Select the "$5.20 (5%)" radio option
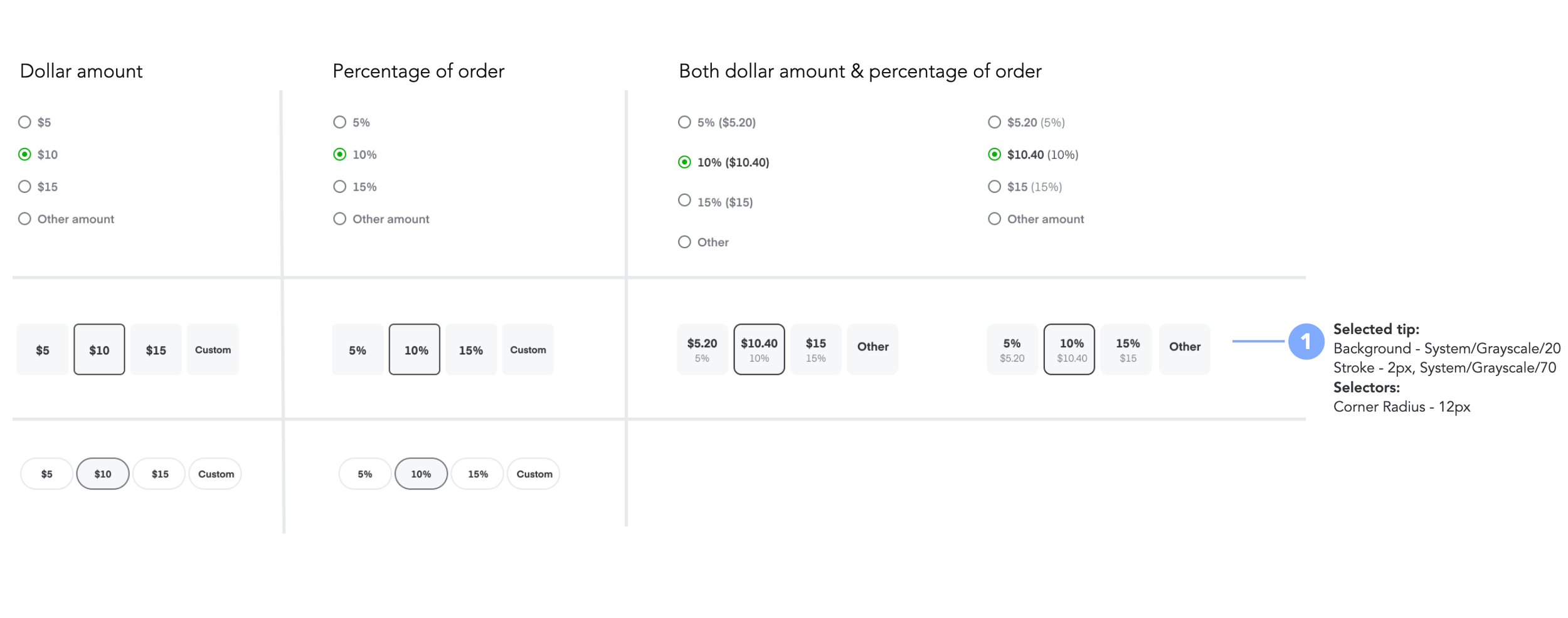The height and width of the screenshot is (618, 1568). [994, 122]
